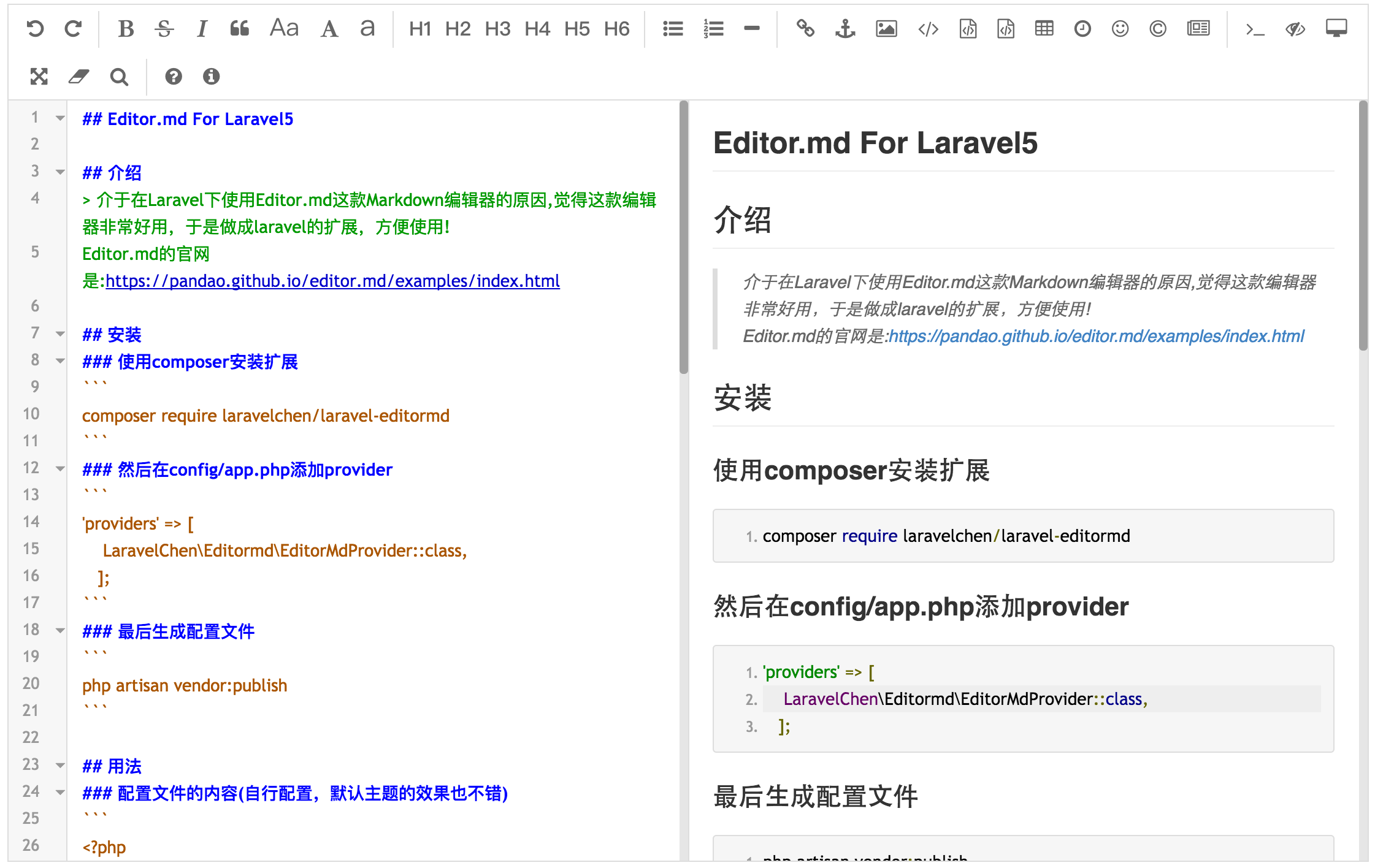Collapse the fold at line 12
The width and height of the screenshot is (1375, 868).
tap(60, 469)
